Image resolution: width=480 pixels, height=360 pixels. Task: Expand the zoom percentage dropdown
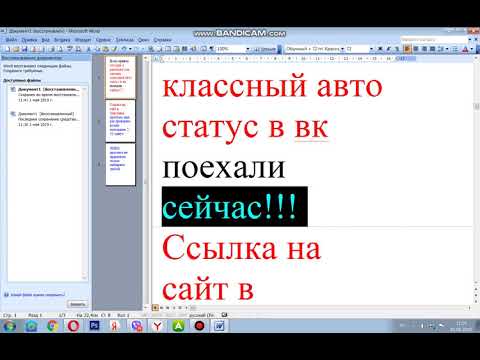pyautogui.click(x=248, y=49)
